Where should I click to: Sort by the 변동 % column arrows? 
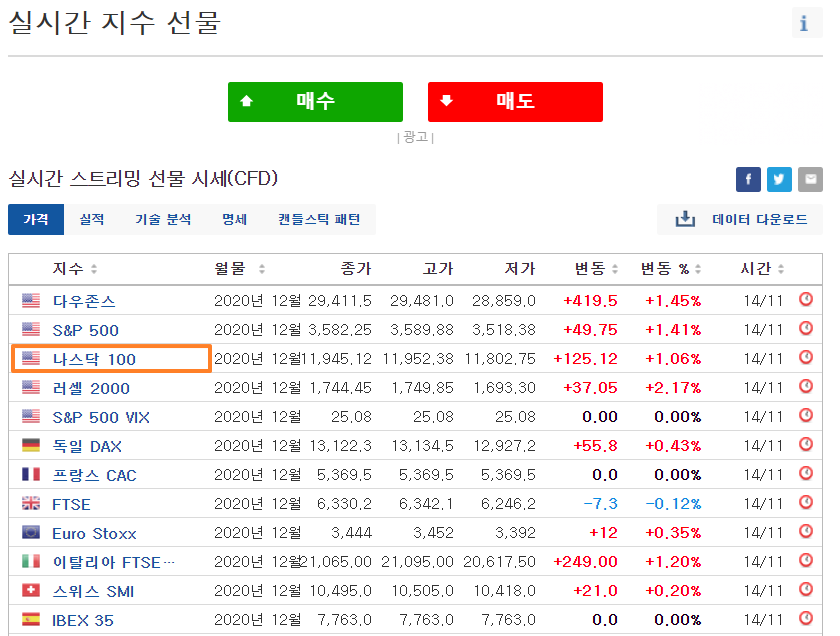[x=698, y=269]
